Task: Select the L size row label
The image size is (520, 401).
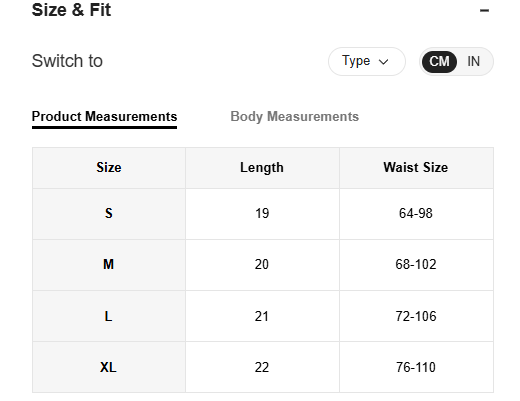Action: [x=109, y=316]
